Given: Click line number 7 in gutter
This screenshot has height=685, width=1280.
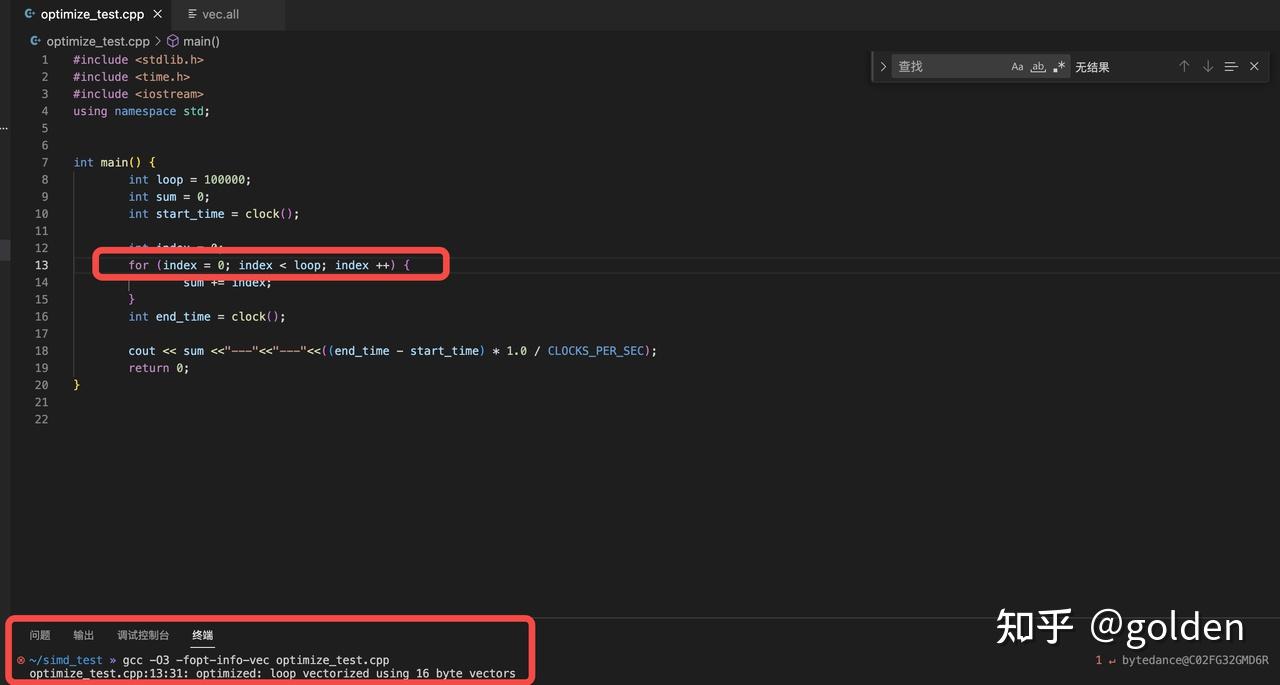Looking at the screenshot, I should [45, 162].
